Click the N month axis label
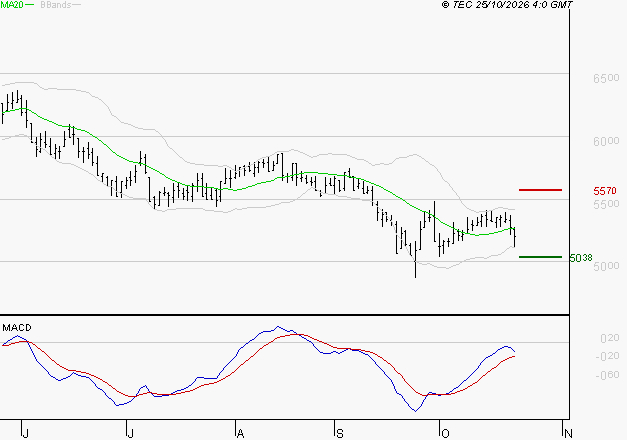Viewport: 627px width, 440px height. [x=568, y=434]
